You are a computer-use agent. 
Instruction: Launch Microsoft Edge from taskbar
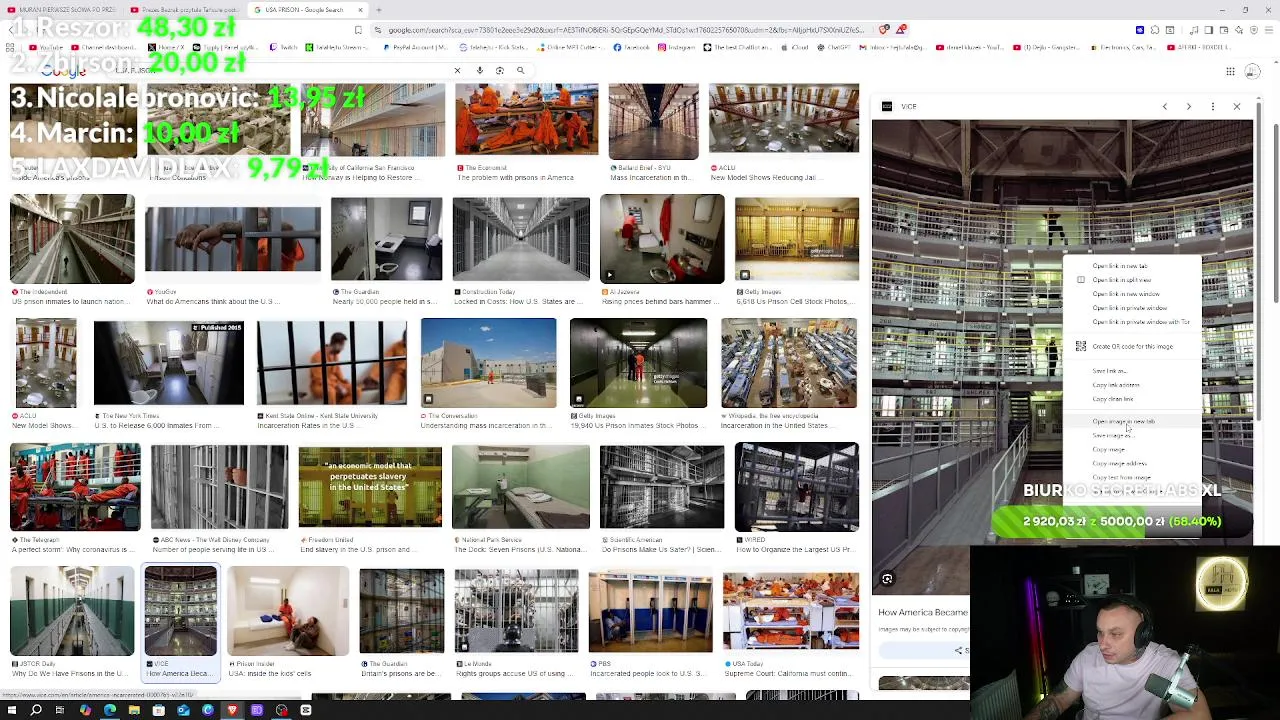110,710
